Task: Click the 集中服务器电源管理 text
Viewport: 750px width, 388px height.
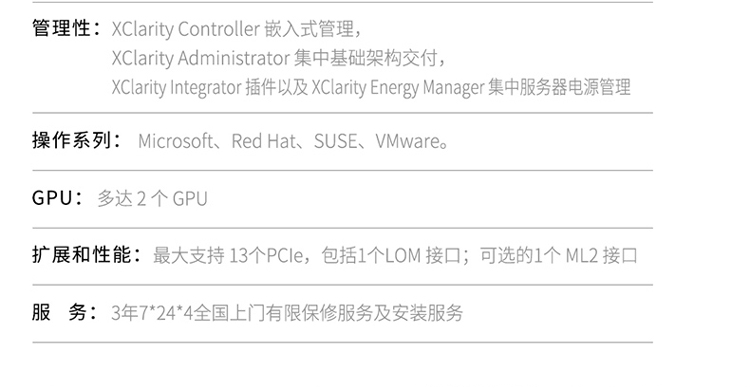Action: coord(559,88)
